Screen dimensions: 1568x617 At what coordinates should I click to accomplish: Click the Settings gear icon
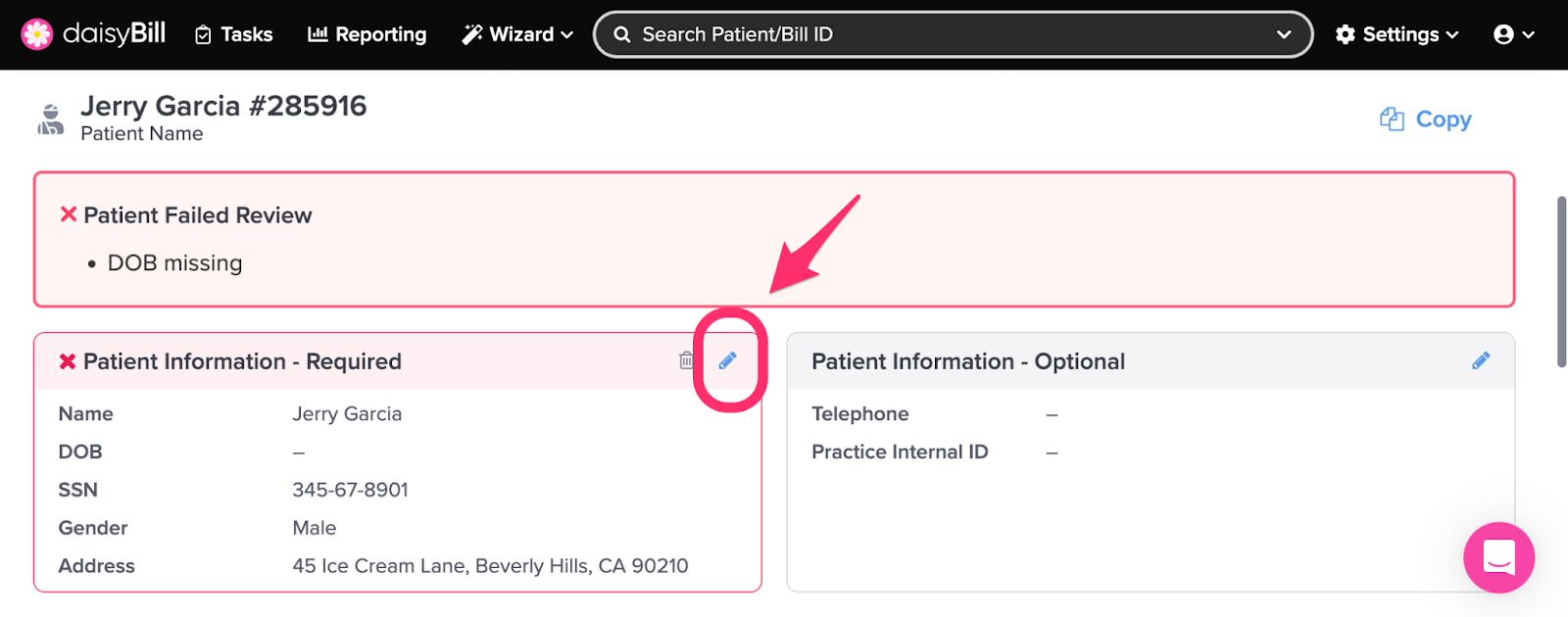1346,34
